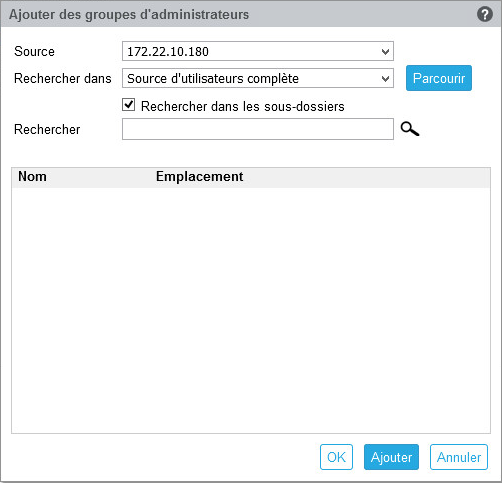The height and width of the screenshot is (483, 502).
Task: Toggle Rechercher dans les sous-dossiers checkbox
Action: tap(128, 105)
